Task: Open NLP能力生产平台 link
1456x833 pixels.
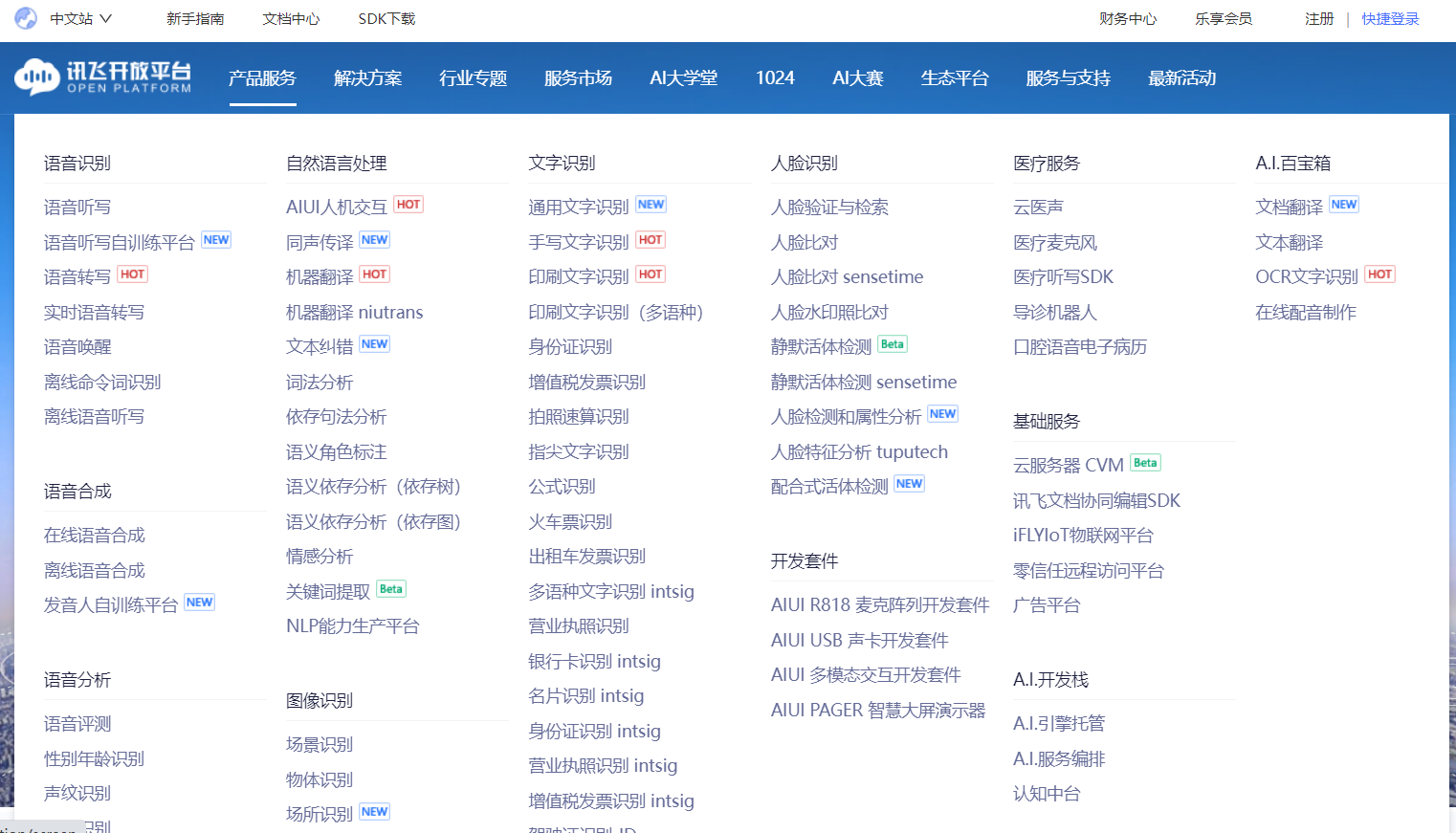Action: click(353, 625)
